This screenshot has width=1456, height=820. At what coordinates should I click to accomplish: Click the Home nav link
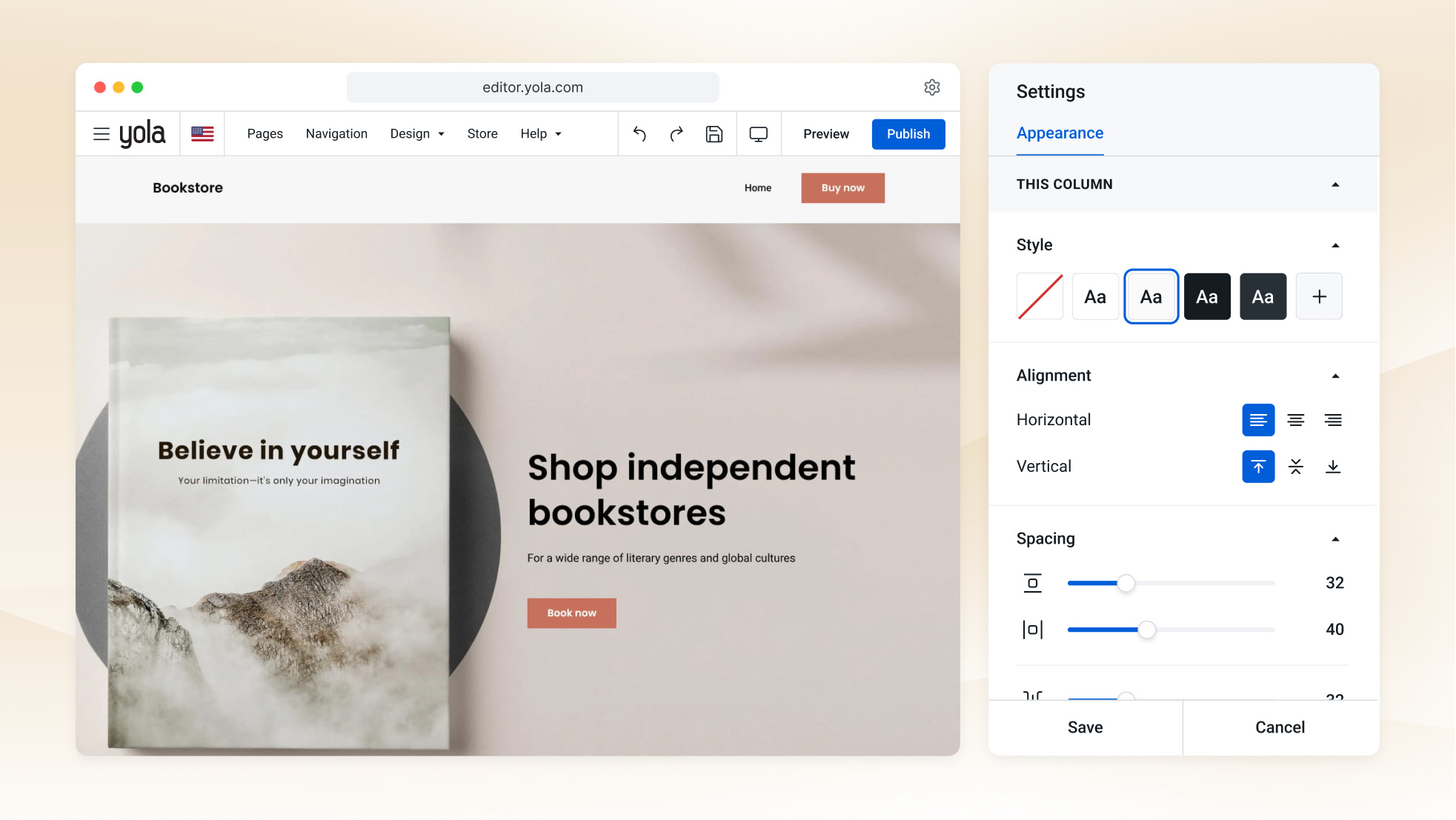point(758,188)
